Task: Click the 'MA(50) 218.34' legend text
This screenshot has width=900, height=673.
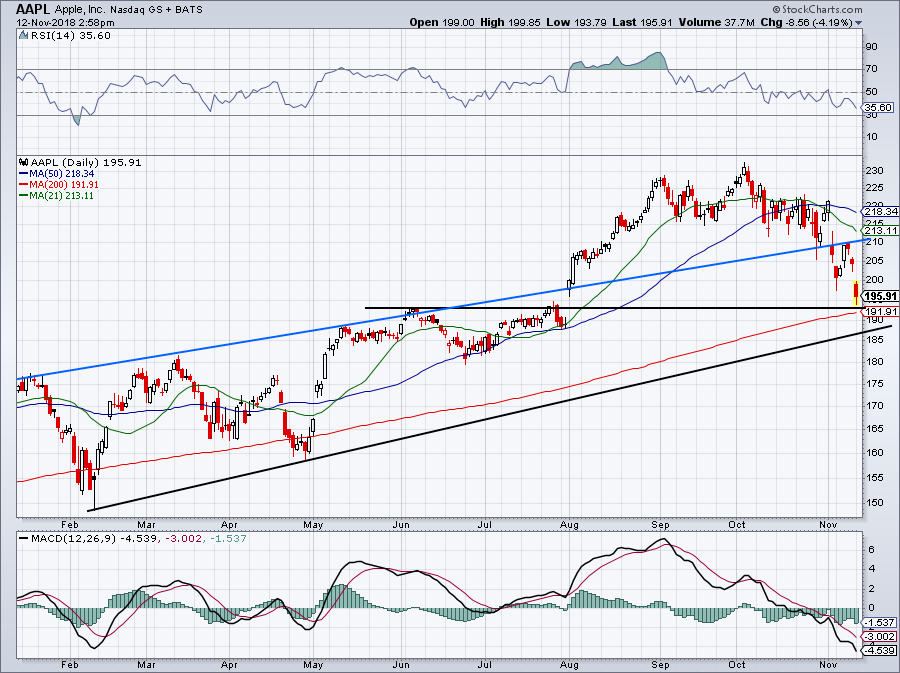Action: click(x=61, y=173)
